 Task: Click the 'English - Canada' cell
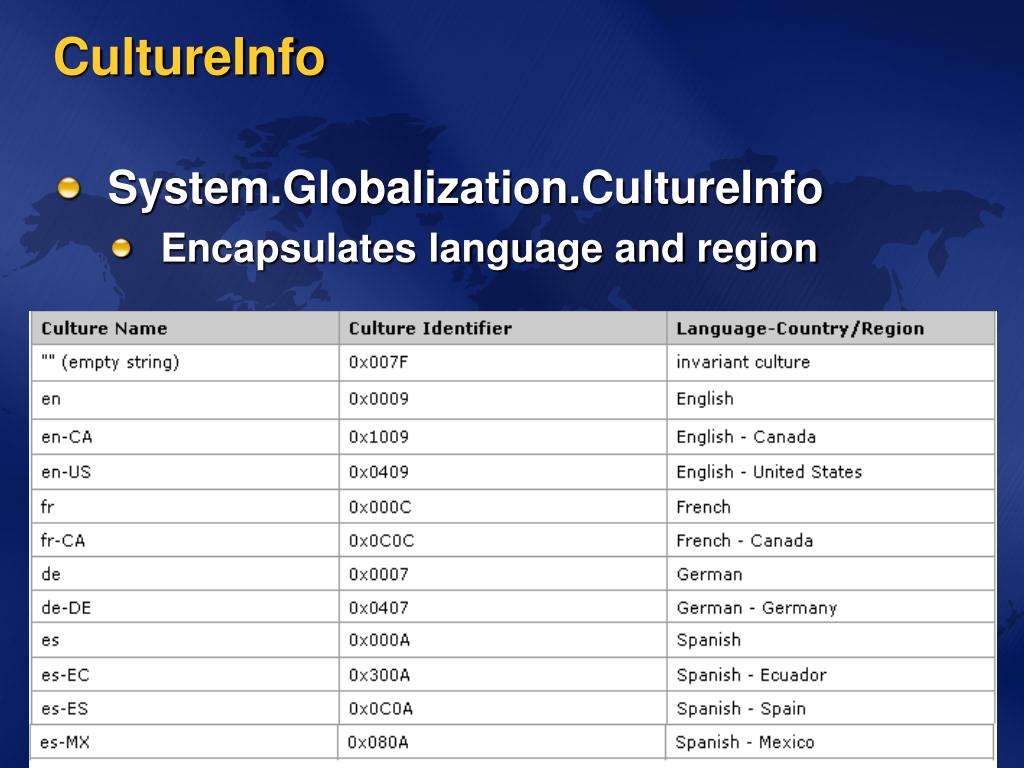coord(831,437)
